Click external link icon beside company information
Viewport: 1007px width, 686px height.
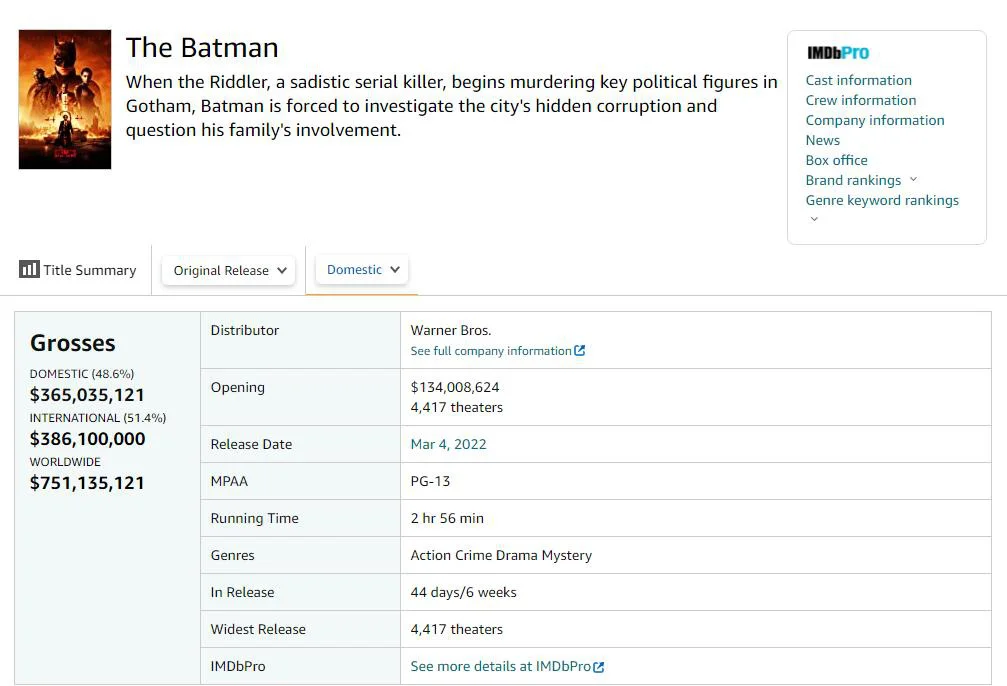[580, 351]
